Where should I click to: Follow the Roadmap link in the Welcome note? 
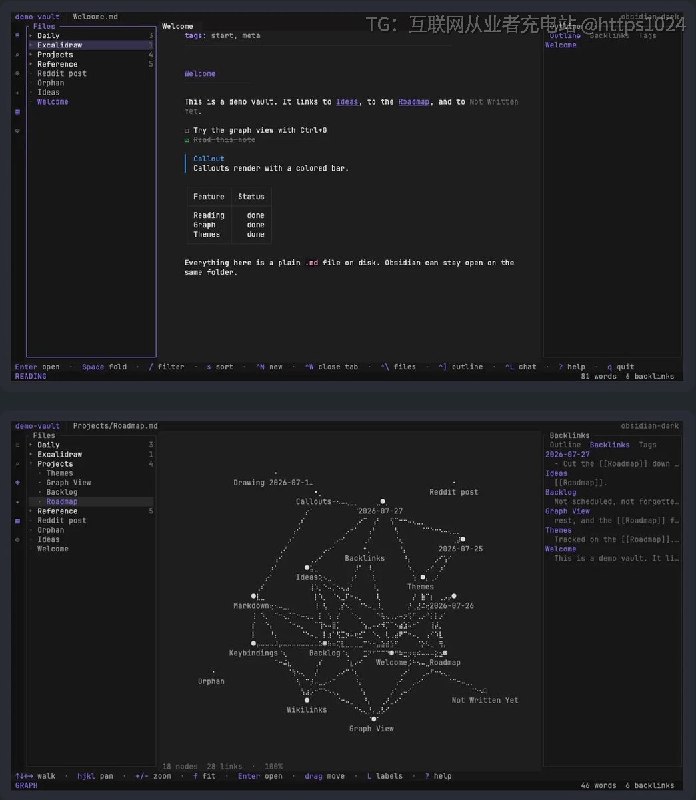414,102
